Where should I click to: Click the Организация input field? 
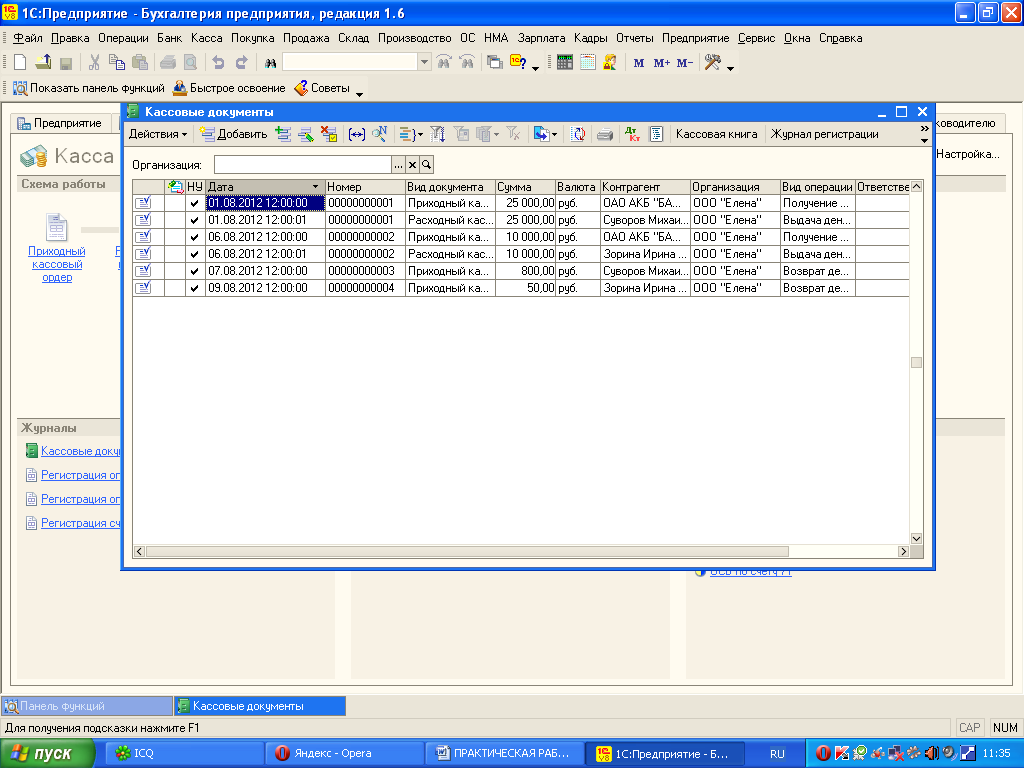tap(302, 165)
